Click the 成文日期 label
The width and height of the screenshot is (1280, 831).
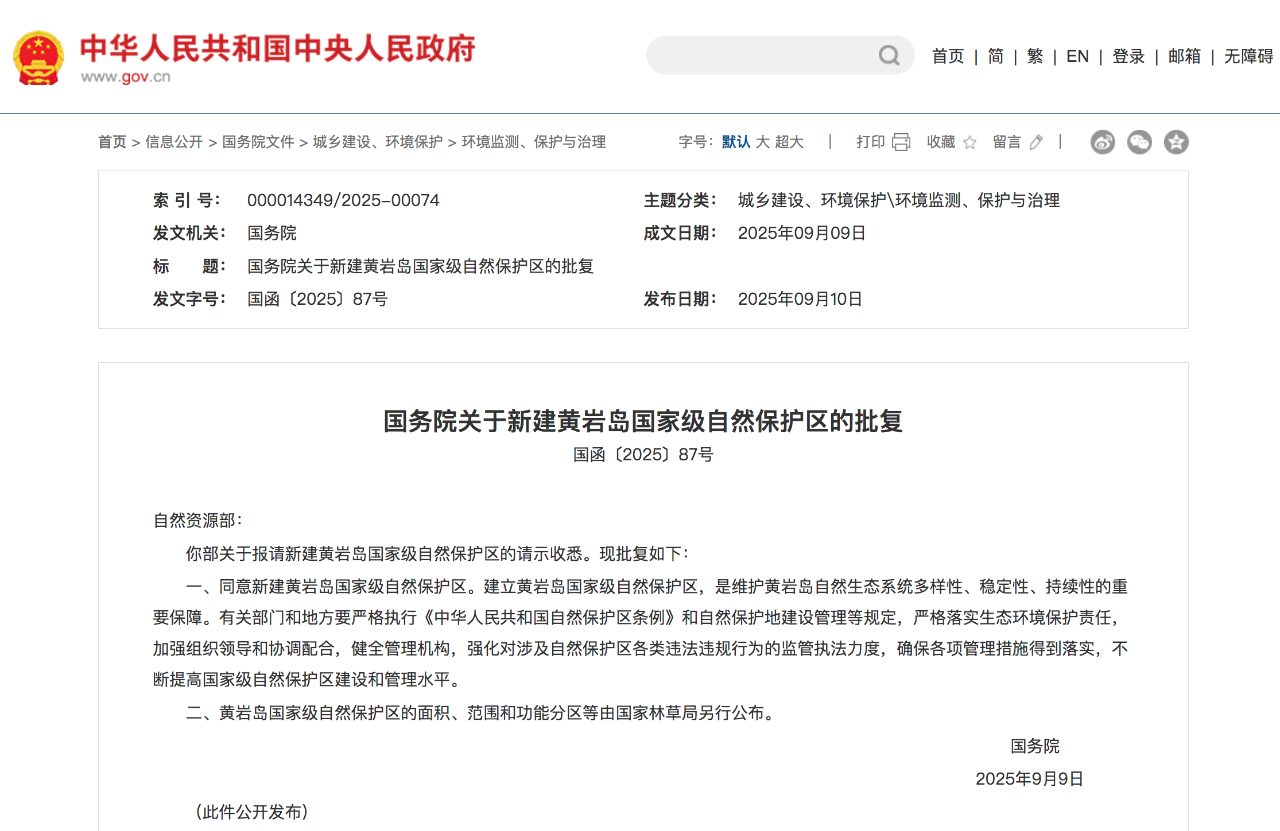tap(681, 233)
